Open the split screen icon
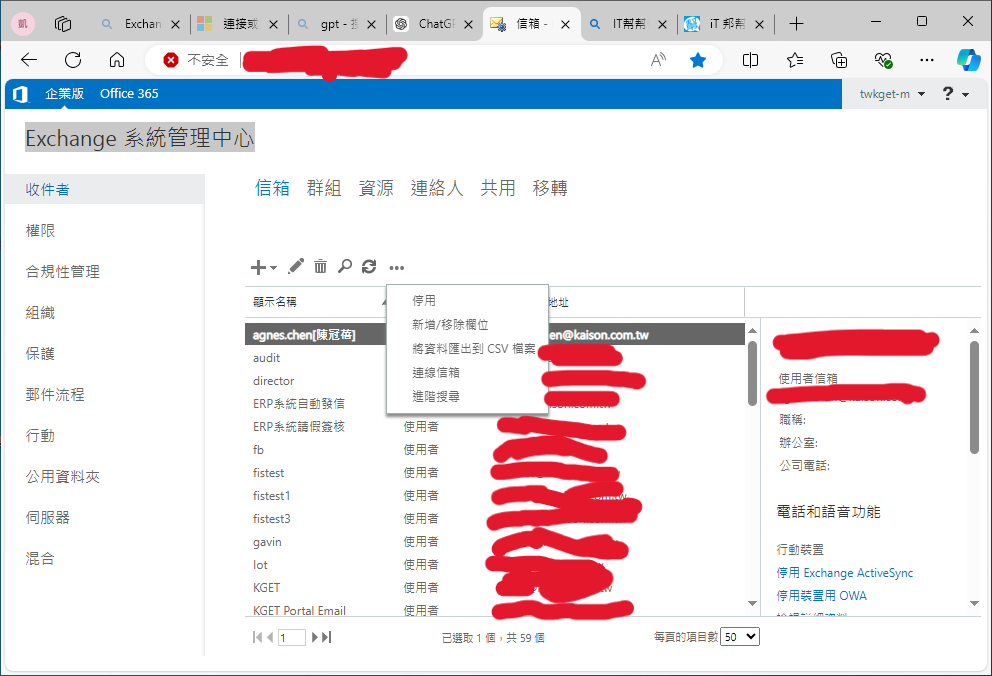 pos(750,60)
